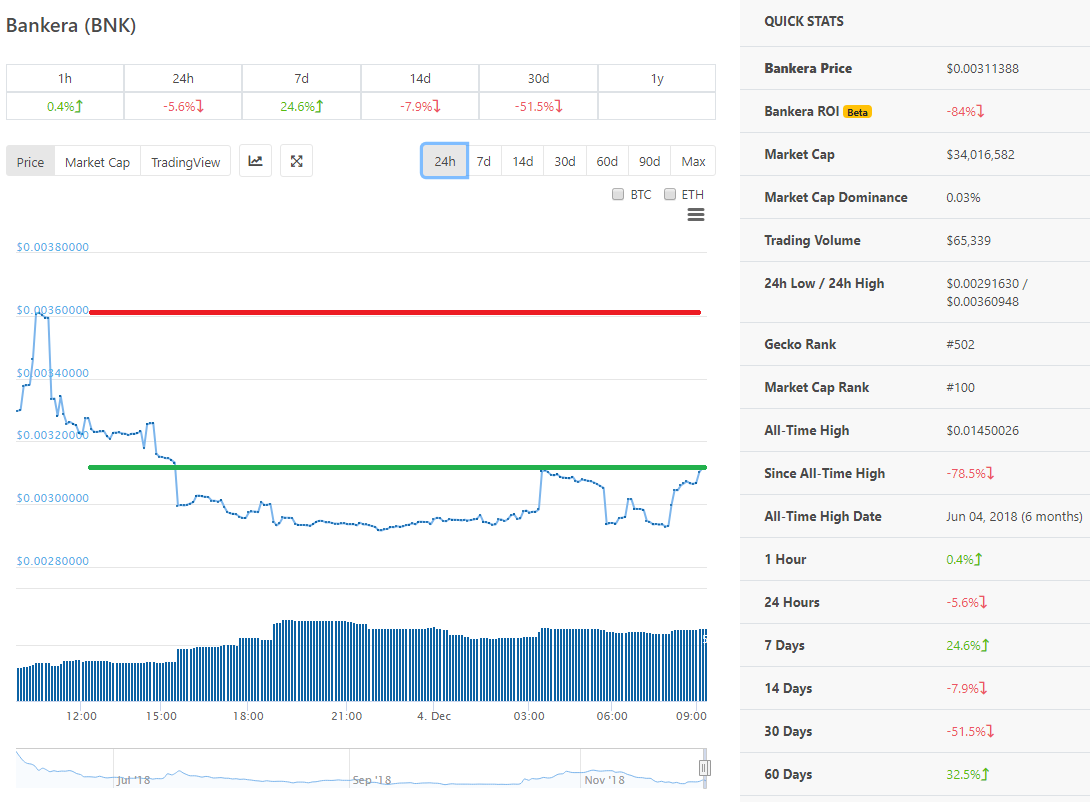Click the -51.5% thirty-day change cell
The image size is (1090, 802).
pyautogui.click(x=538, y=106)
